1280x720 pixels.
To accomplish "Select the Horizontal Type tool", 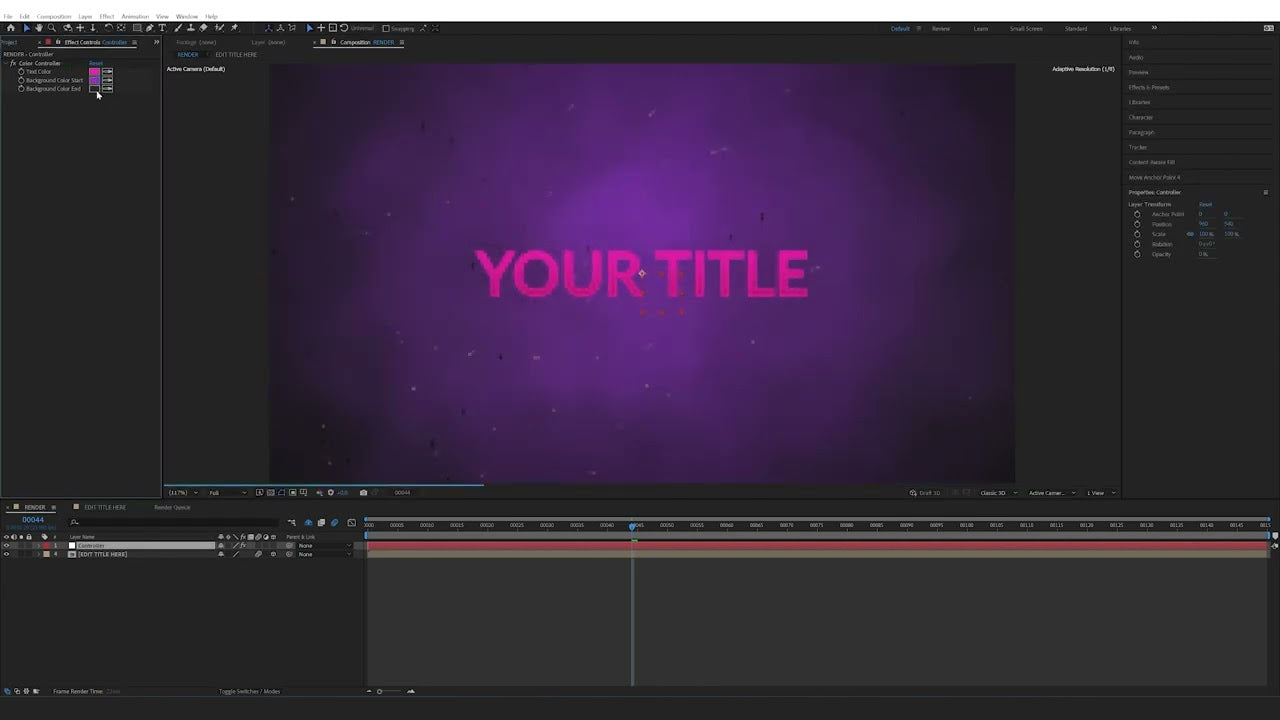I will [x=163, y=28].
